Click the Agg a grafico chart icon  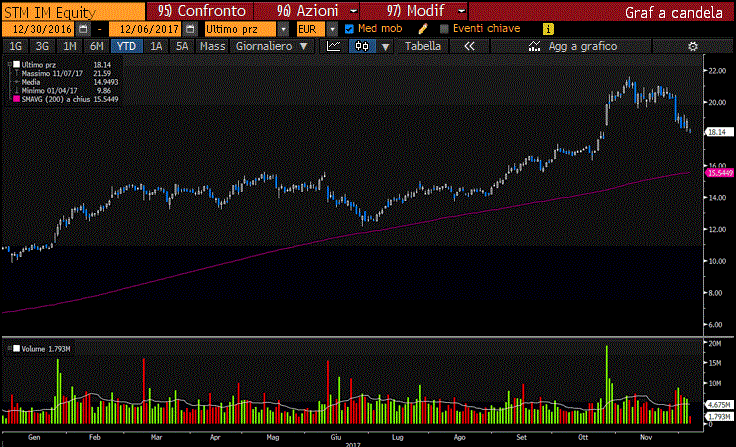point(534,46)
